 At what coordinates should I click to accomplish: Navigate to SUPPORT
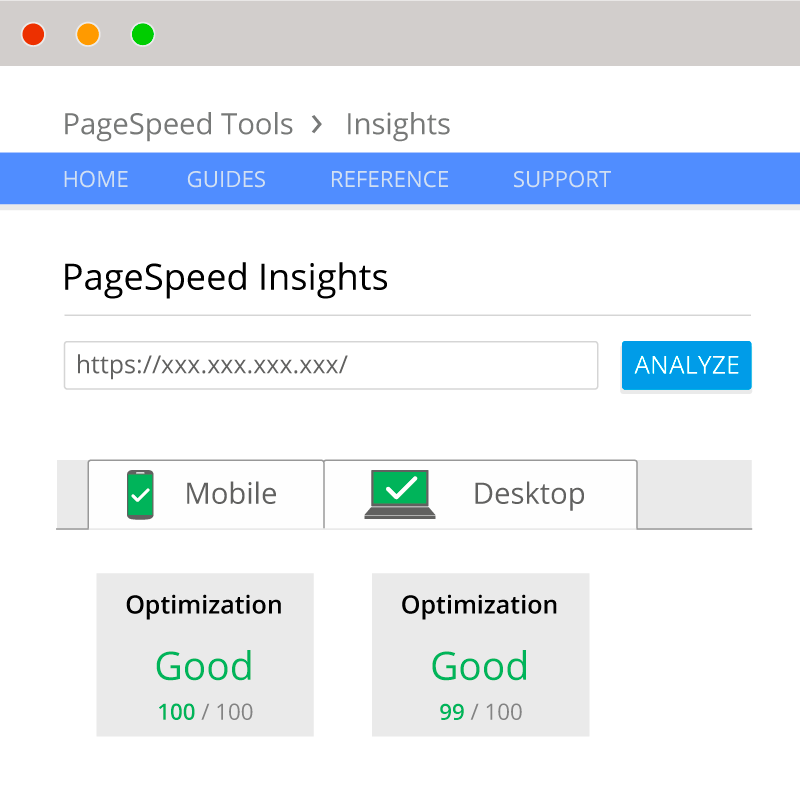562,179
